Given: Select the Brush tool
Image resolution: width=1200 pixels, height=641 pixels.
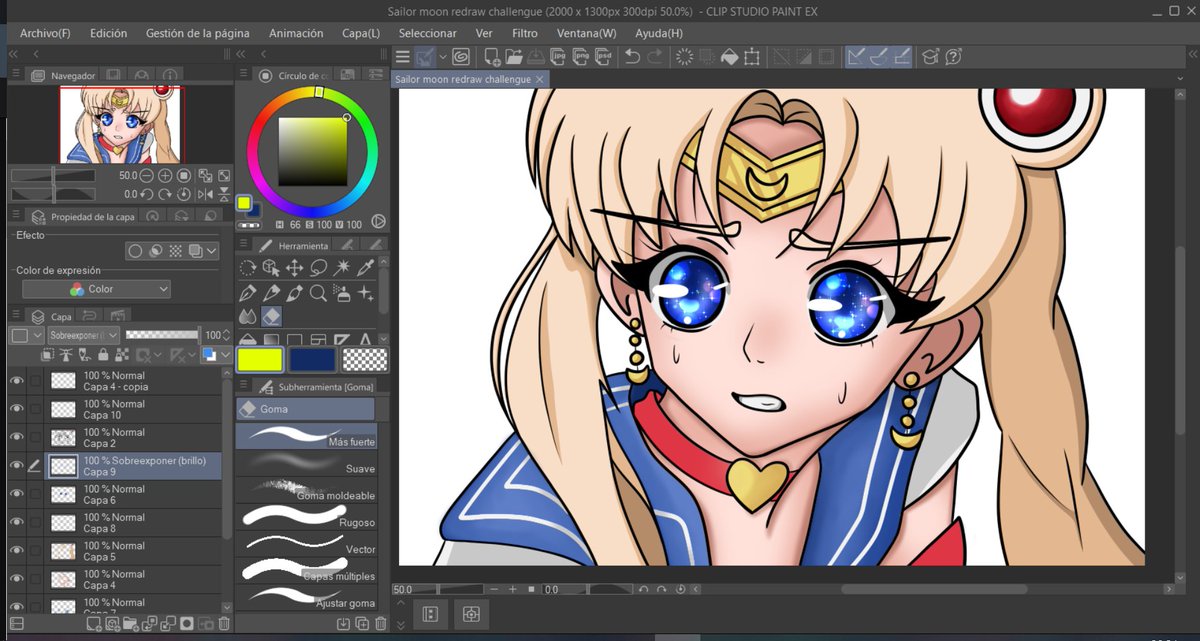Looking at the screenshot, I should pyautogui.click(x=295, y=293).
